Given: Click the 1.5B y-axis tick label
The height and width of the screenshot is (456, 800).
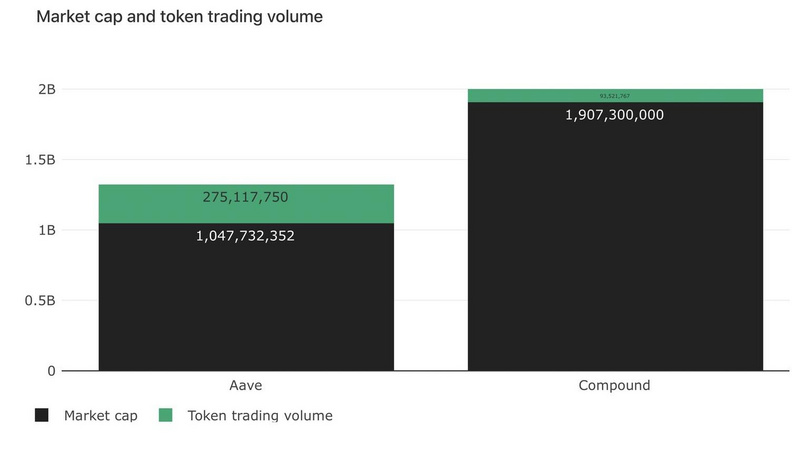Looking at the screenshot, I should click(40, 160).
